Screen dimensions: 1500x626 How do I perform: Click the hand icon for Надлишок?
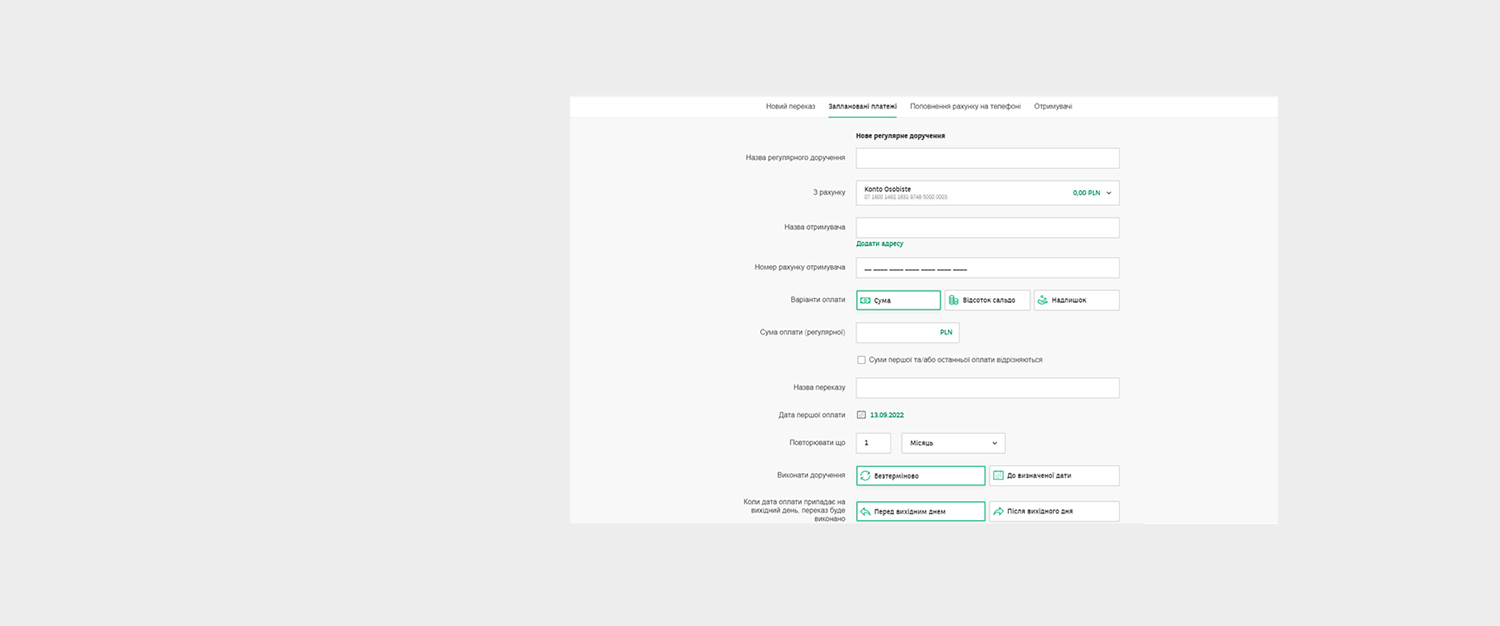(x=1043, y=300)
